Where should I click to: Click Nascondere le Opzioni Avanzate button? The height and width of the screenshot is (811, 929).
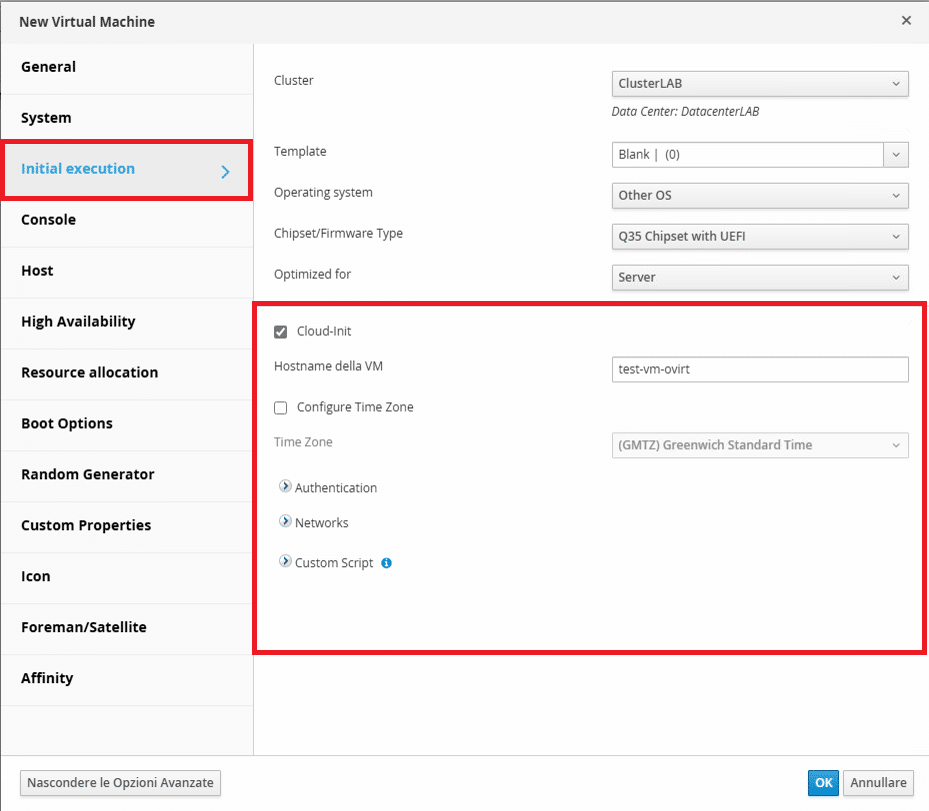(120, 783)
